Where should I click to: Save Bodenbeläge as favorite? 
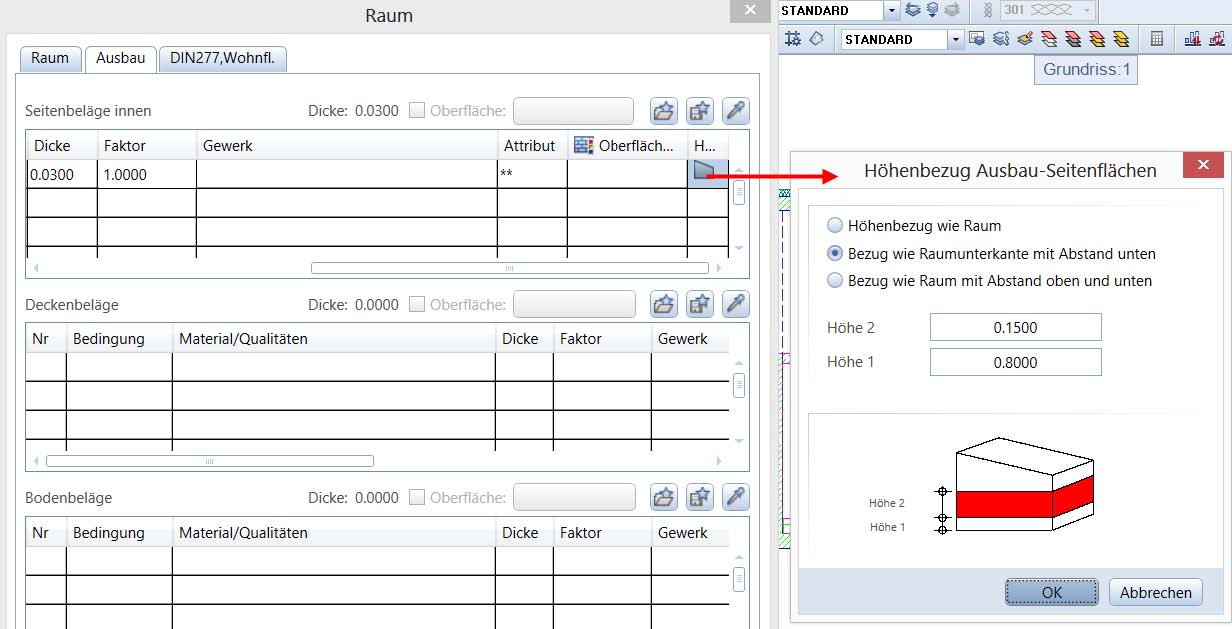[700, 497]
